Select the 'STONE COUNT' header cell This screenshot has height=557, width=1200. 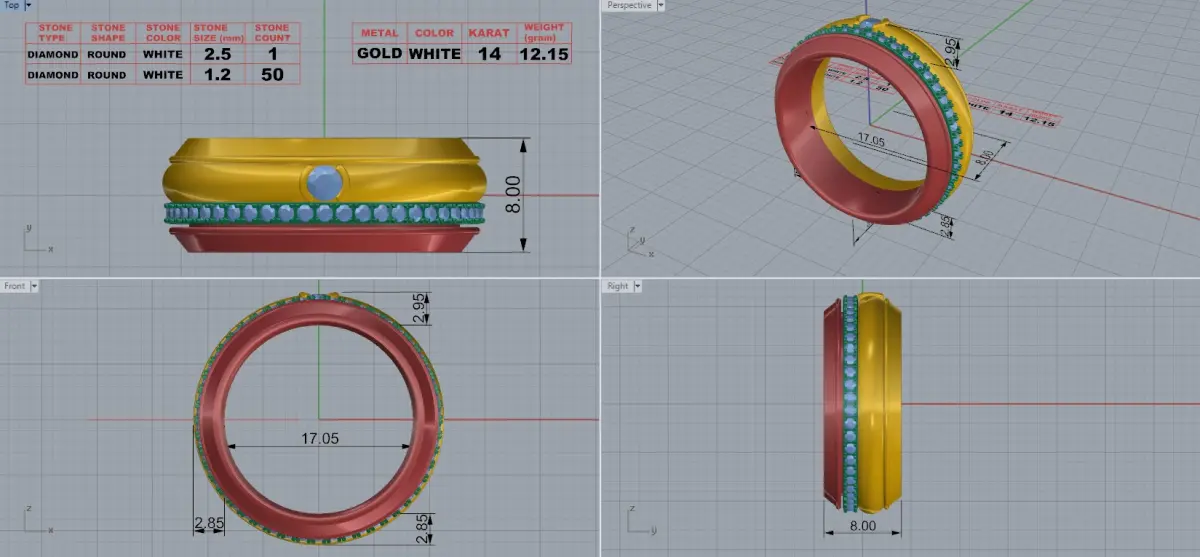272,32
